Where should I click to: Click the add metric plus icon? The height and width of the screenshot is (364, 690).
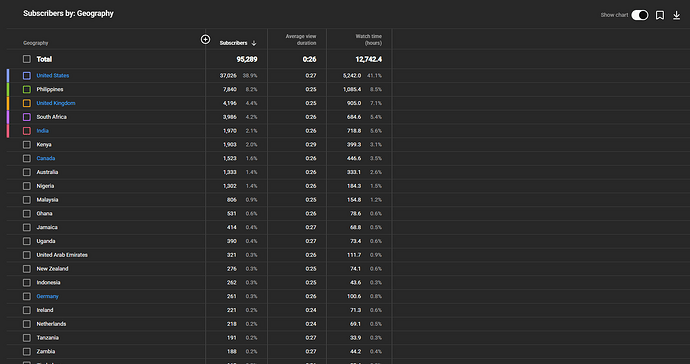(x=205, y=40)
